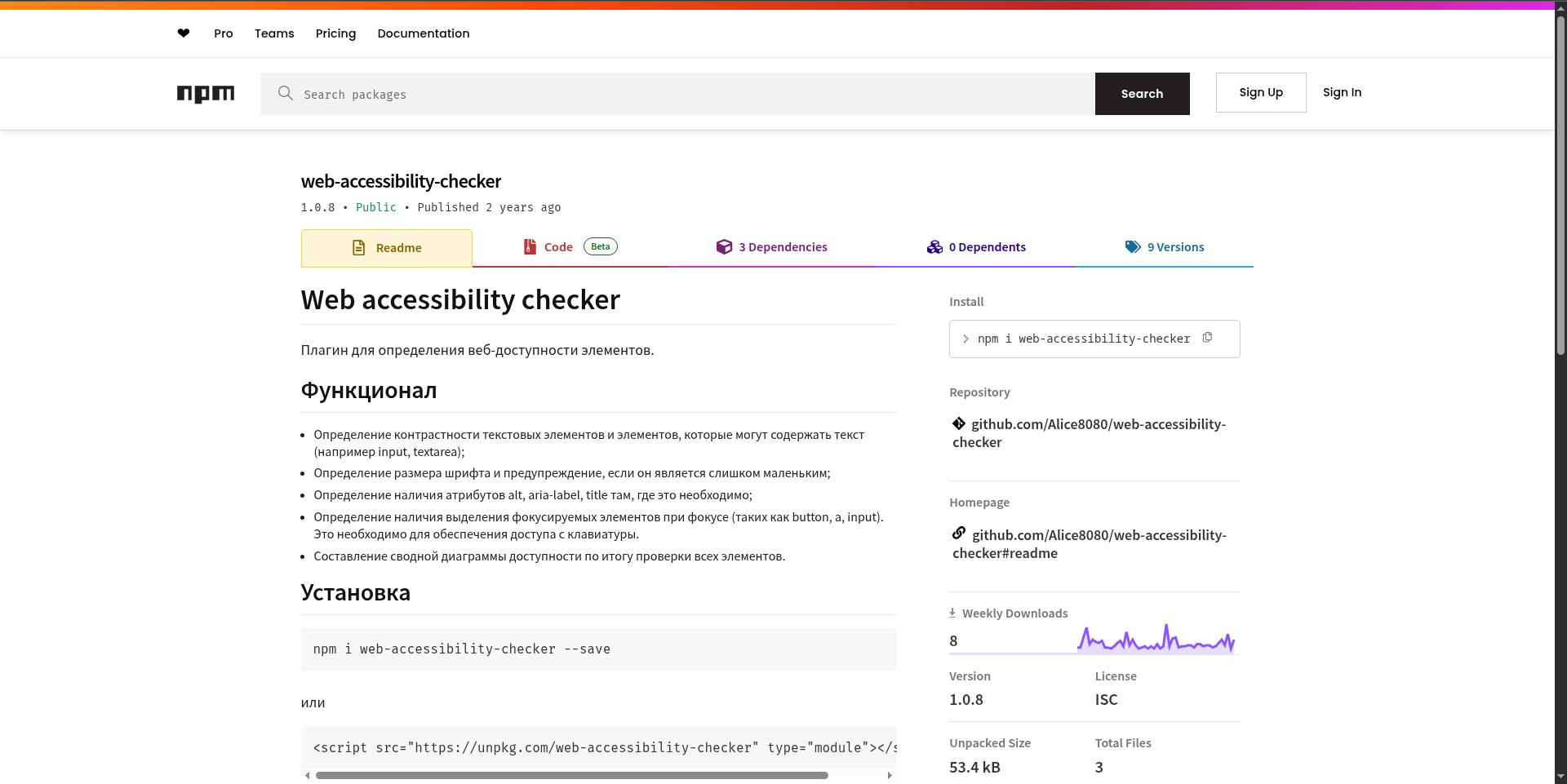The image size is (1567, 784).
Task: Open the 9 Versions tab
Action: 1165,247
